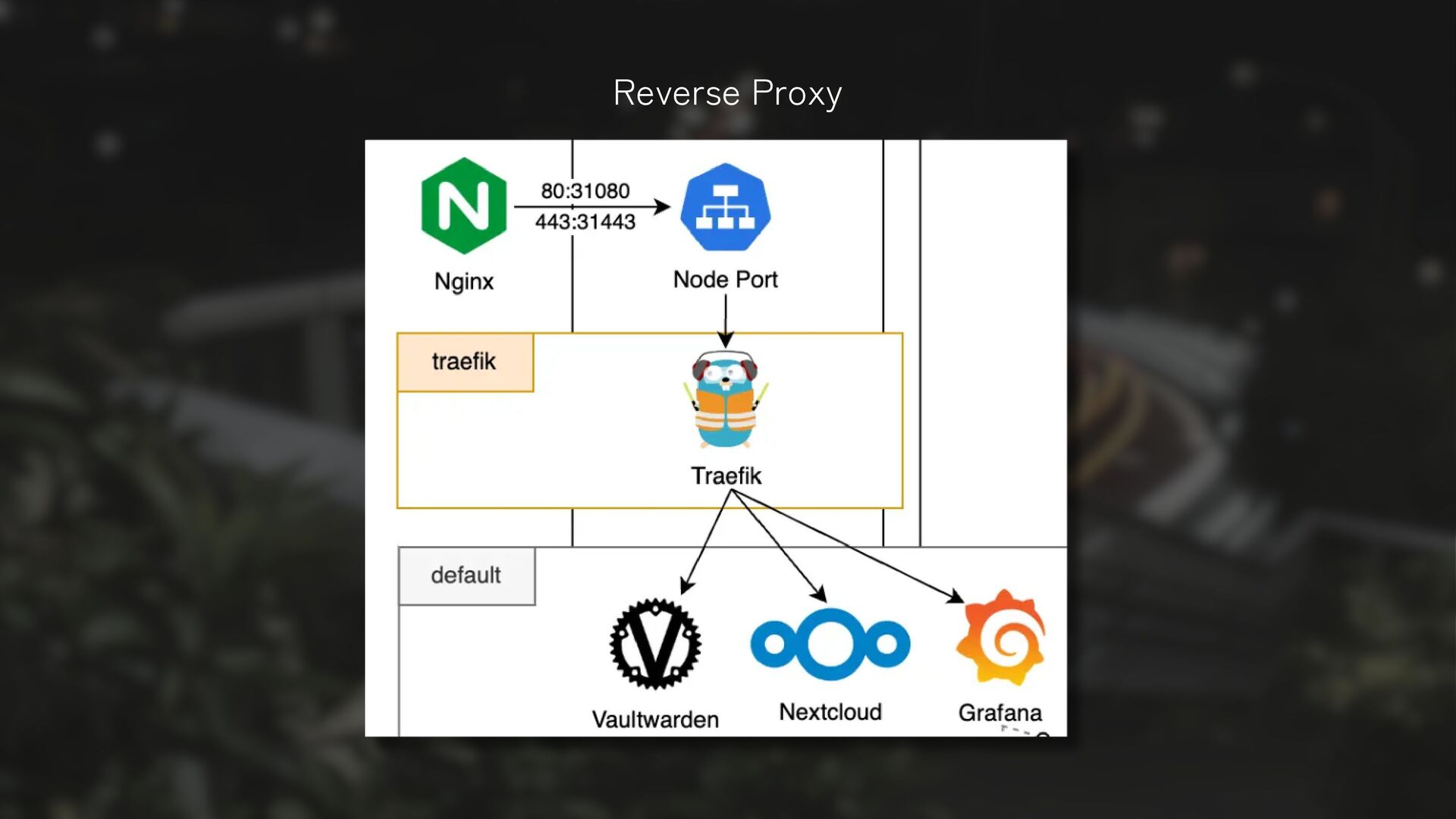Click the Nginx text label
Viewport: 1456px width, 819px height.
point(463,281)
